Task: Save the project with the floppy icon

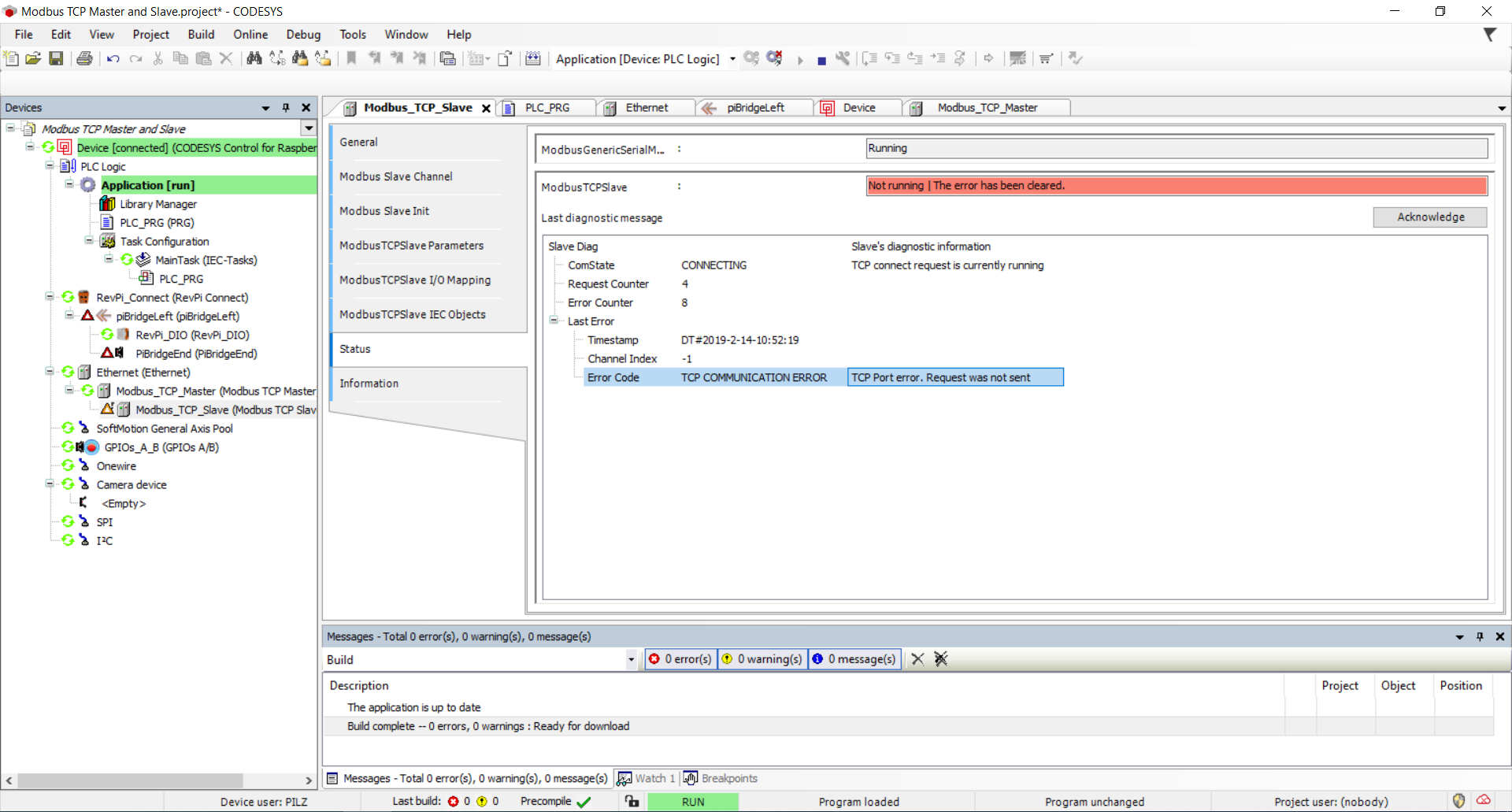Action: 56,58
